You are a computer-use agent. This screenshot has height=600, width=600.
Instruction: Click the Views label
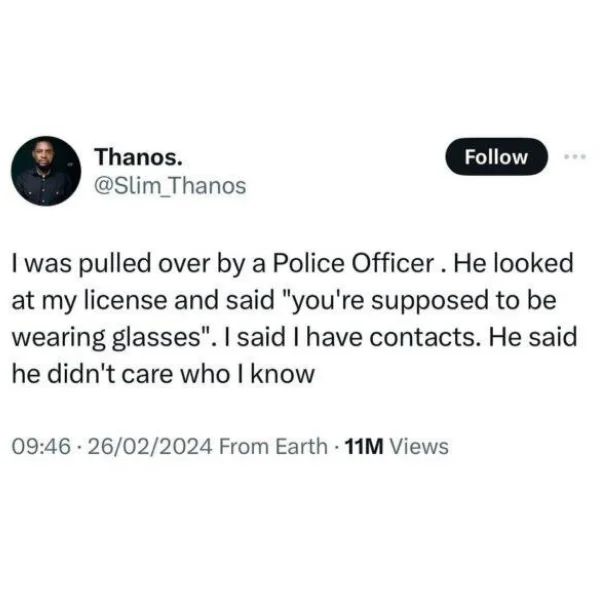[419, 447]
